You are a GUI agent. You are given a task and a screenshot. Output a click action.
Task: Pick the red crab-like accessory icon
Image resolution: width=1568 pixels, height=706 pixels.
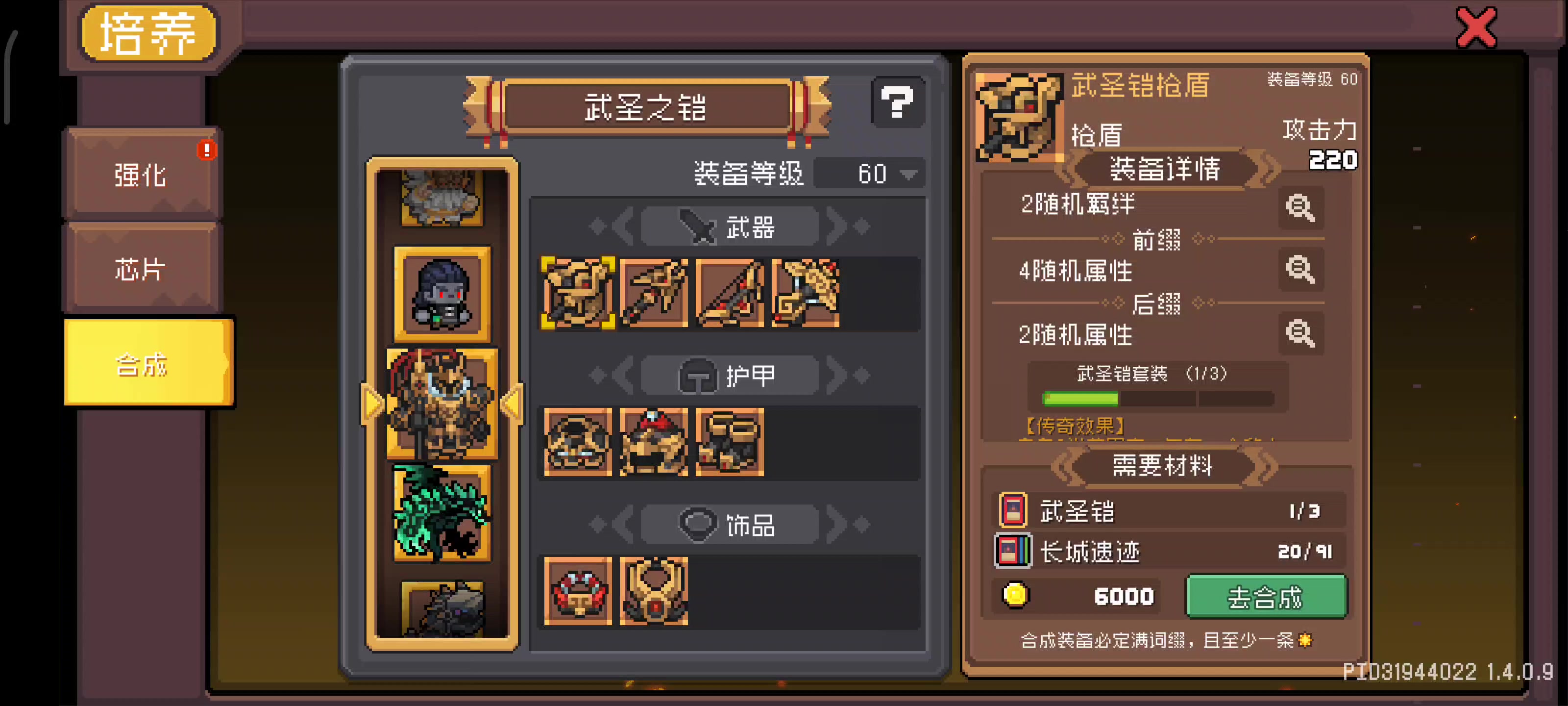point(578,591)
